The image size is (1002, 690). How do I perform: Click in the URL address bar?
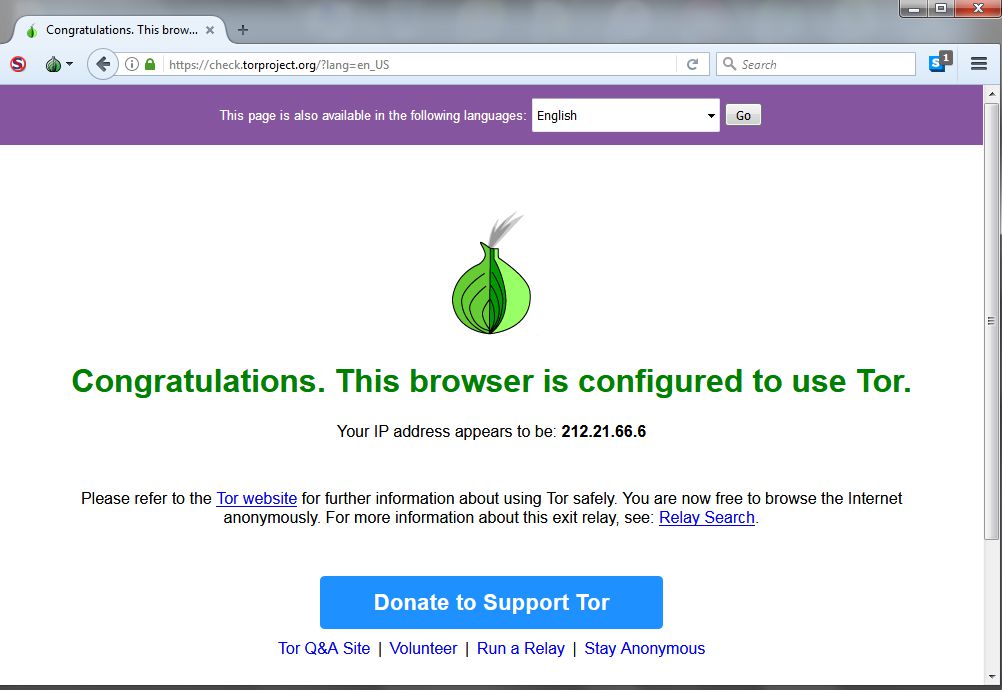pyautogui.click(x=419, y=64)
